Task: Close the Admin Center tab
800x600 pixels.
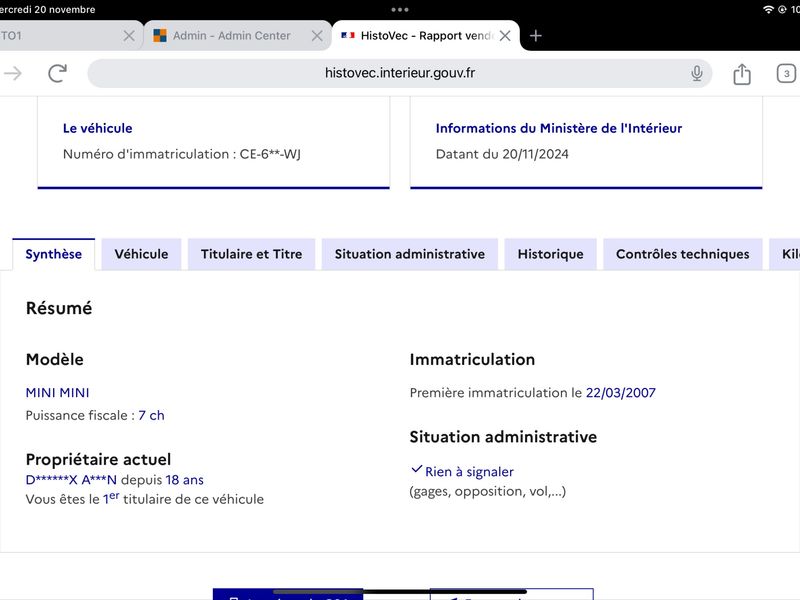Action: (x=317, y=36)
